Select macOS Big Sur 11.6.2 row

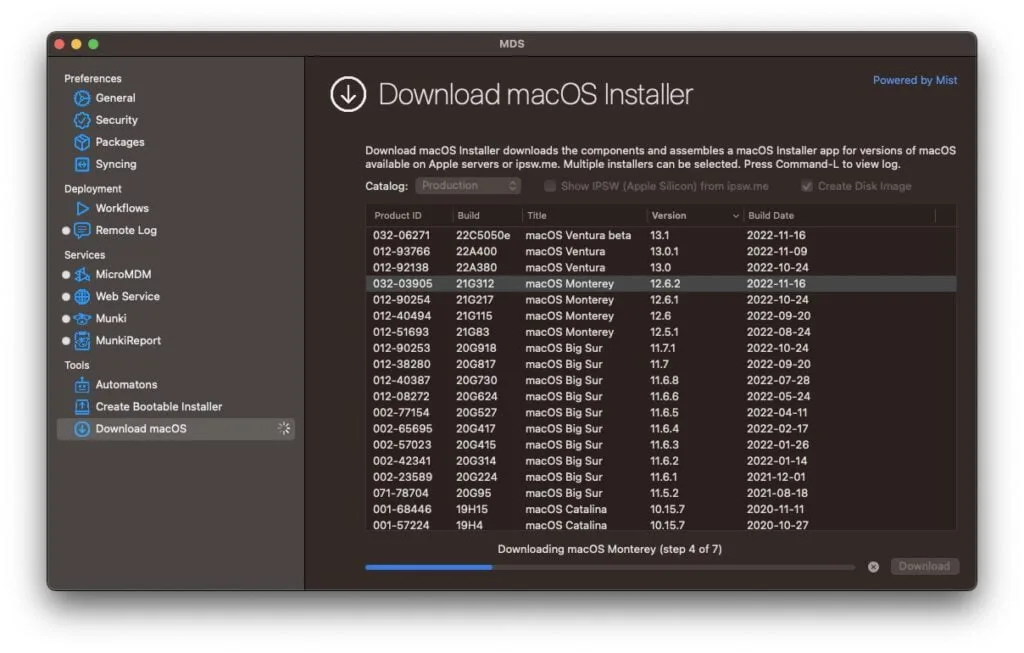(x=661, y=461)
